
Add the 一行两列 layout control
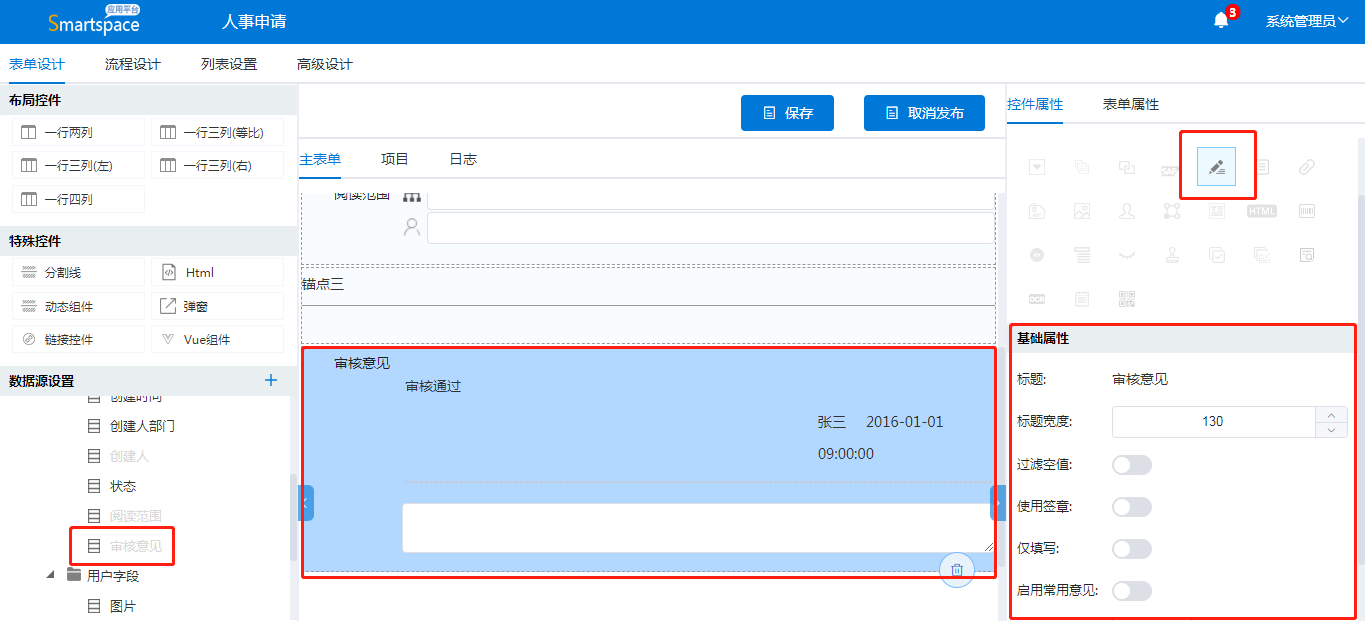tap(79, 132)
